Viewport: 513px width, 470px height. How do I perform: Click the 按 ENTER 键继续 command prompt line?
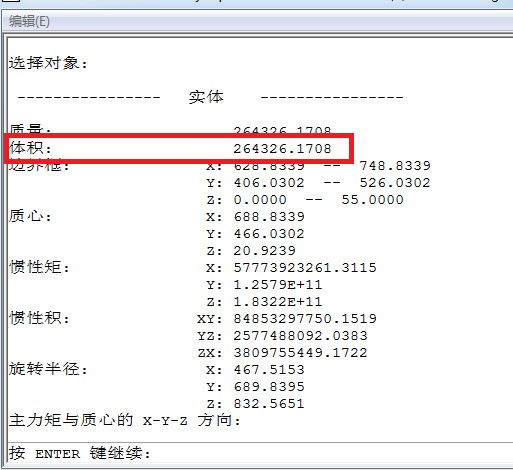(x=80, y=453)
